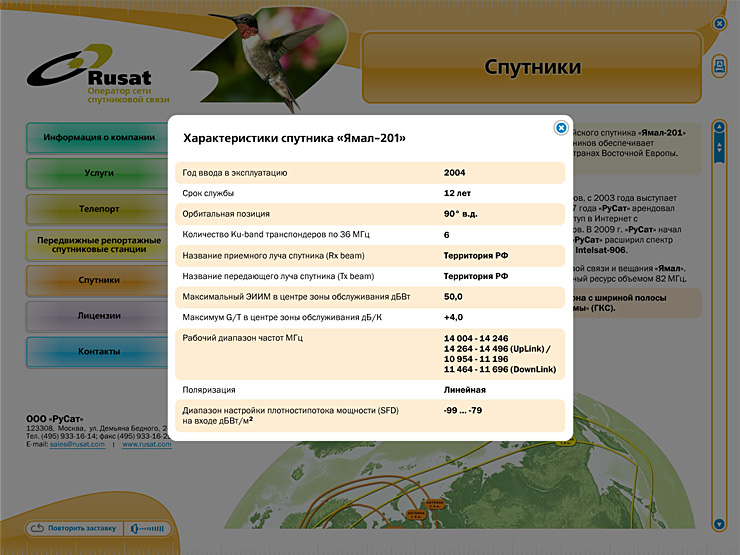Image resolution: width=740 pixels, height=555 pixels.
Task: Click the application exit X icon top-right
Action: (x=718, y=23)
